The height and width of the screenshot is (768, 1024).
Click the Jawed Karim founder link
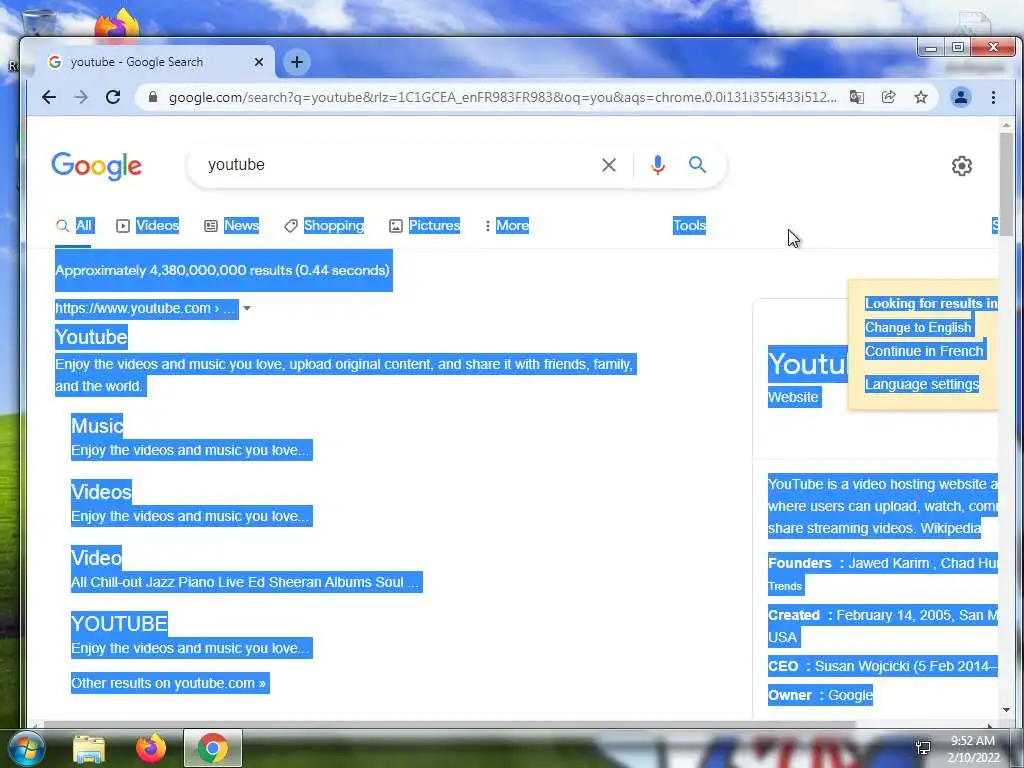click(x=888, y=563)
